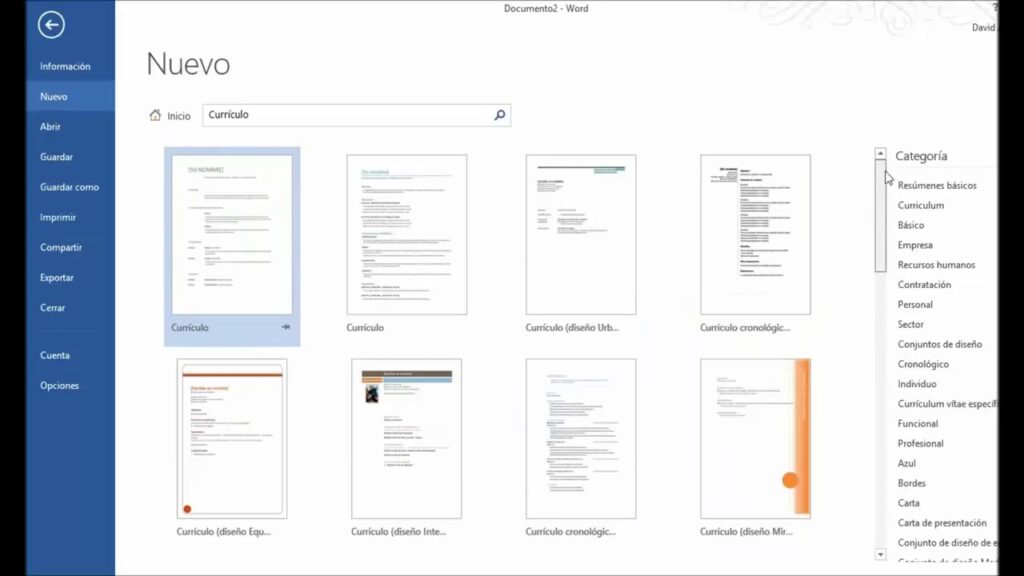Open Opciones
The image size is (1024, 576).
pyautogui.click(x=60, y=385)
